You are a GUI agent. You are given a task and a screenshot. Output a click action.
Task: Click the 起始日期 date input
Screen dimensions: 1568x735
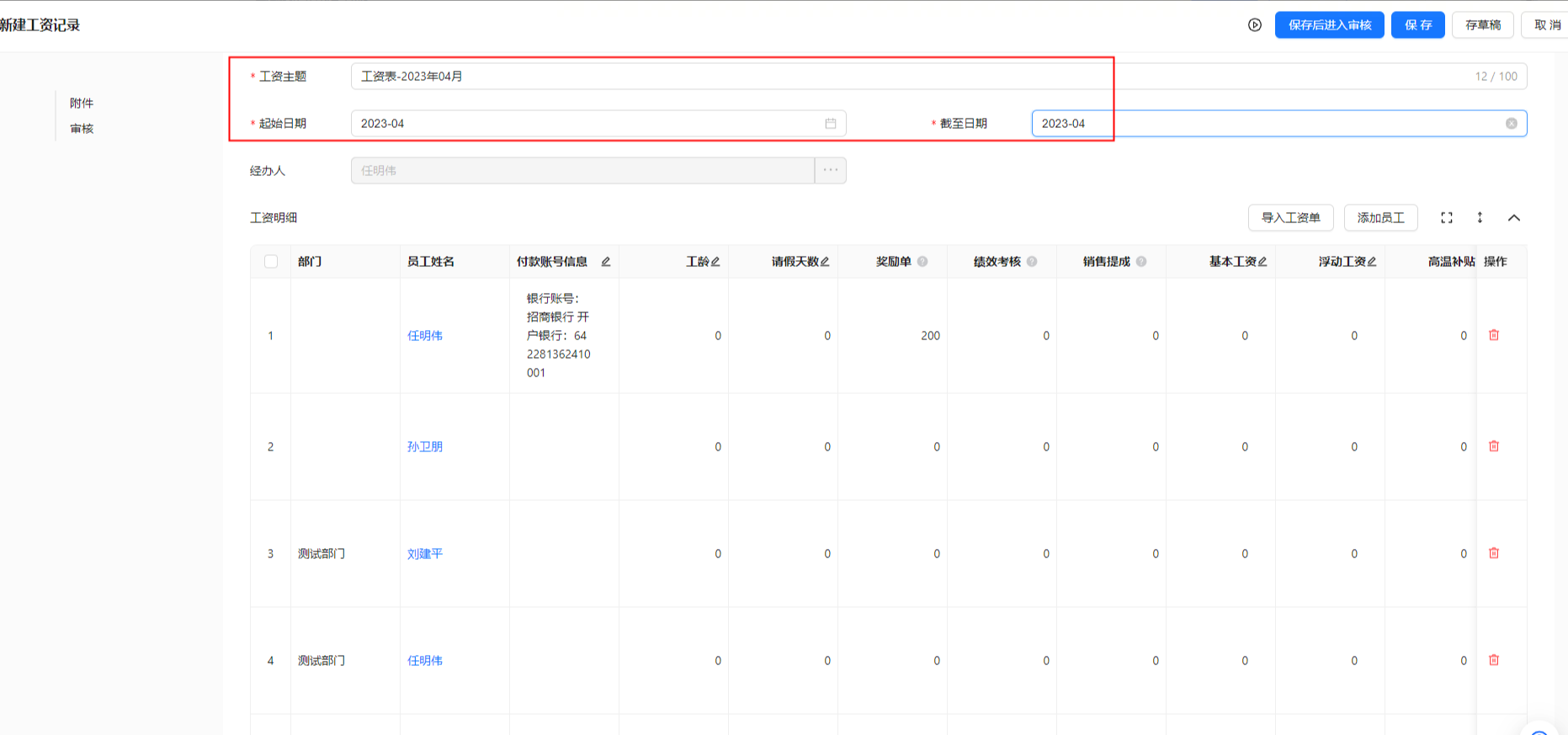pyautogui.click(x=598, y=124)
